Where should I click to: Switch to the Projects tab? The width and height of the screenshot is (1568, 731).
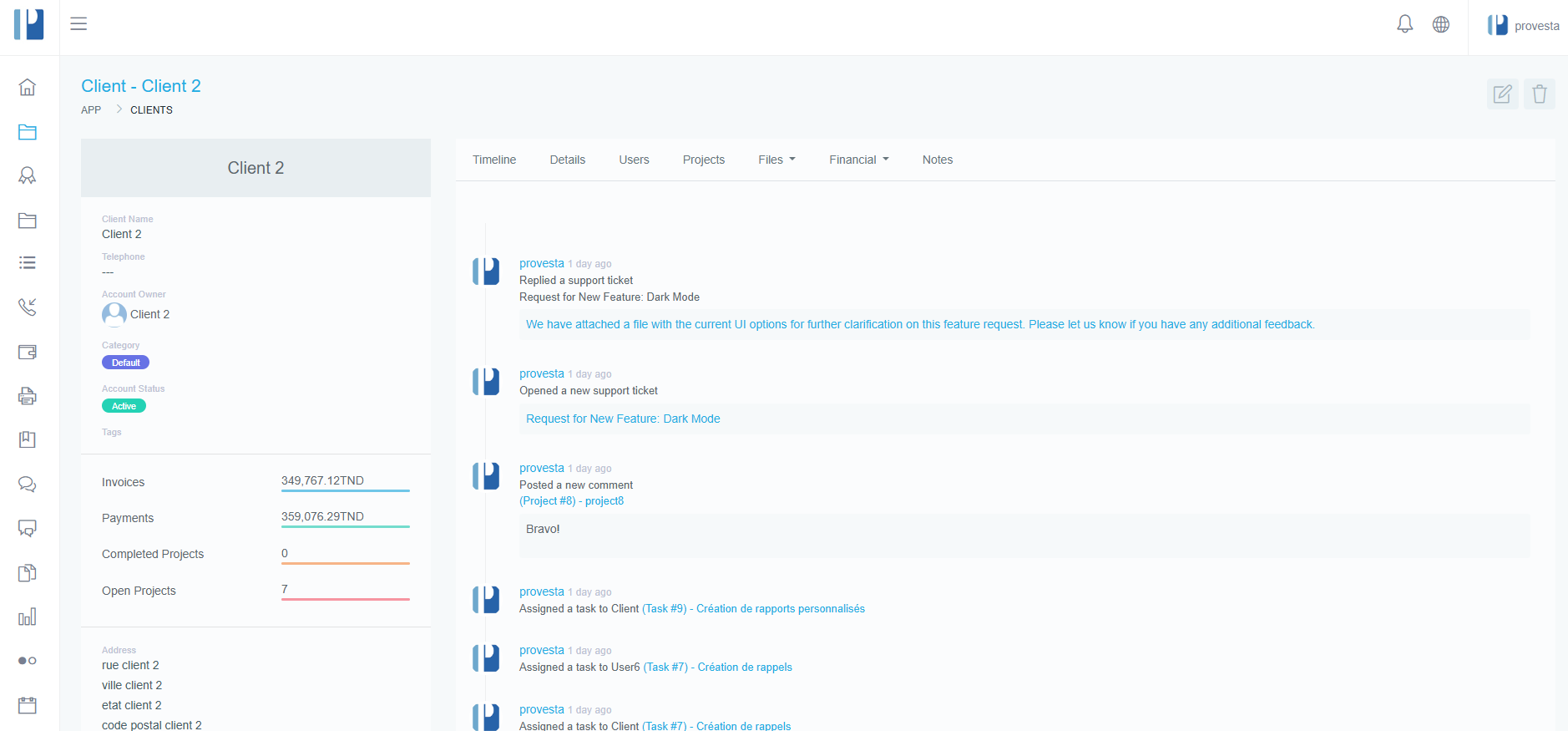click(703, 160)
